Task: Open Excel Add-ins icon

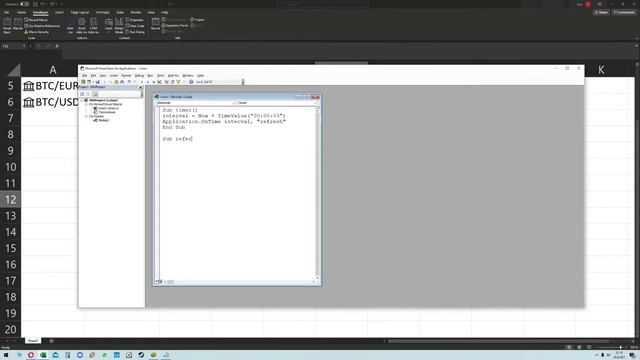Action: (82, 25)
